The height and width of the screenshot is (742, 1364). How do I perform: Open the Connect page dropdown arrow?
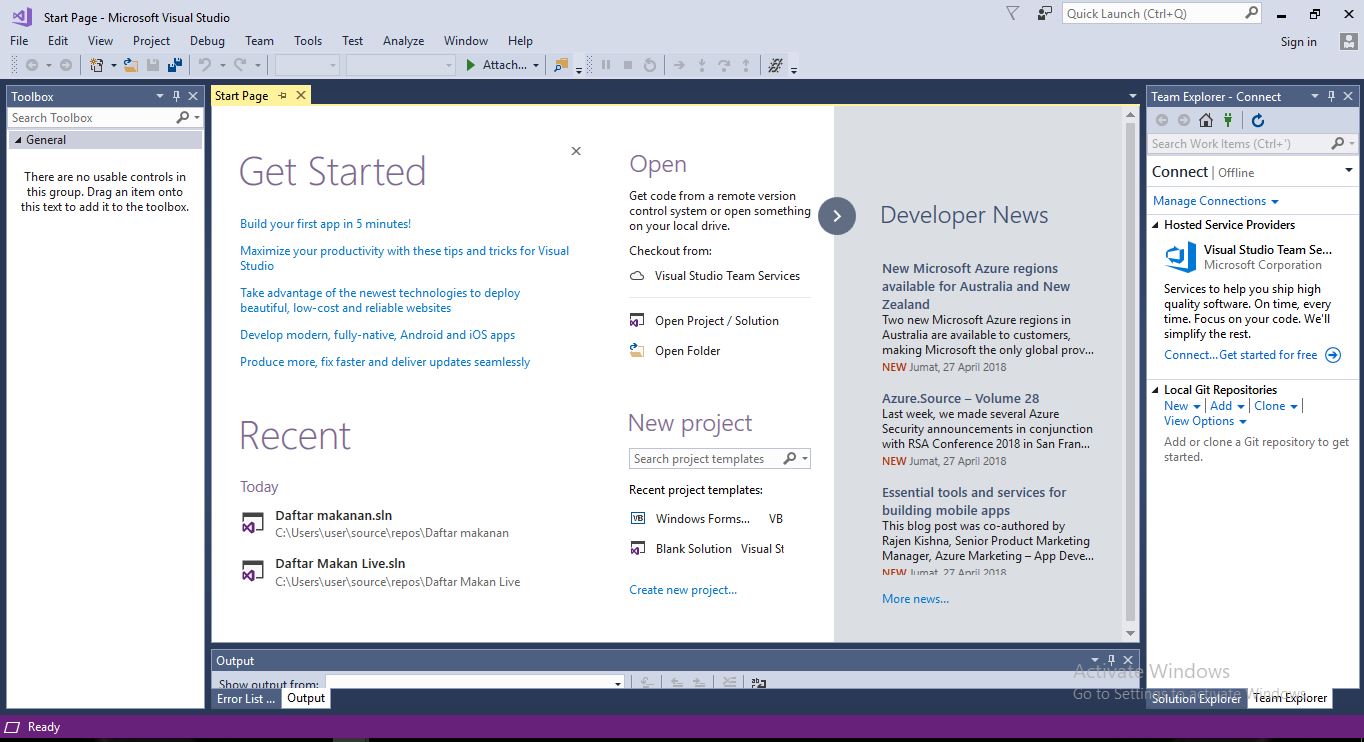(1349, 171)
